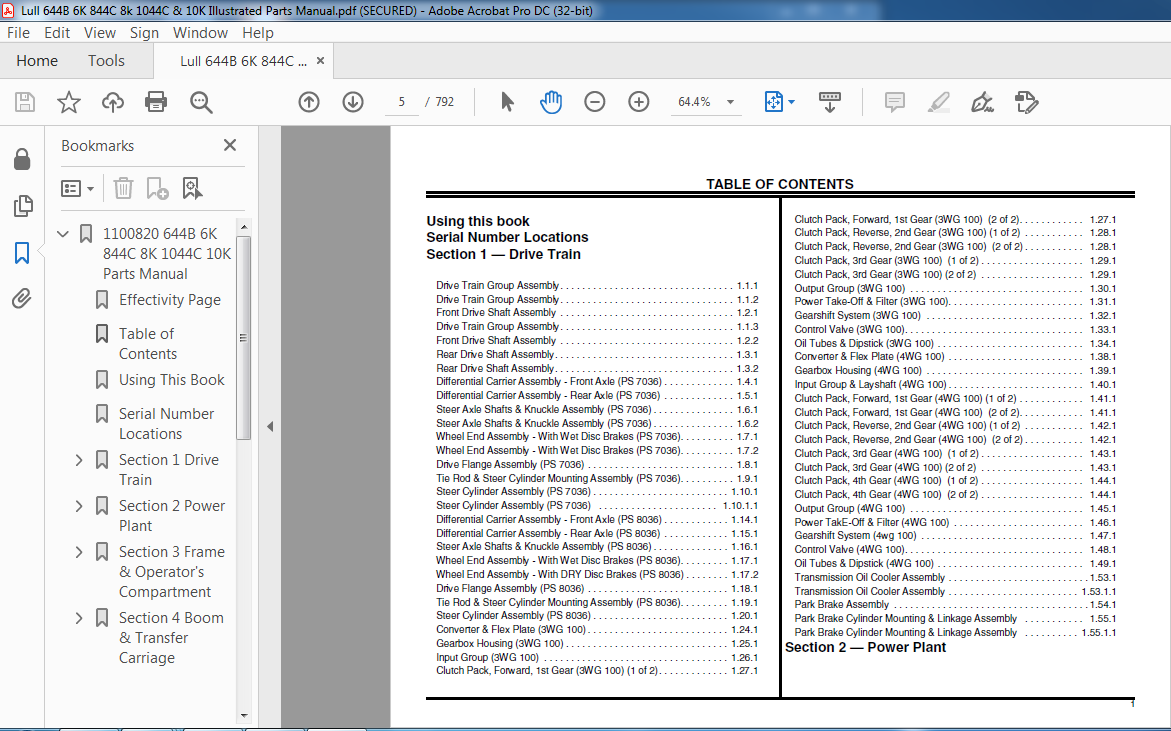Expand the Section 1 Drive Train bookmark
The image size is (1171, 731).
point(79,460)
